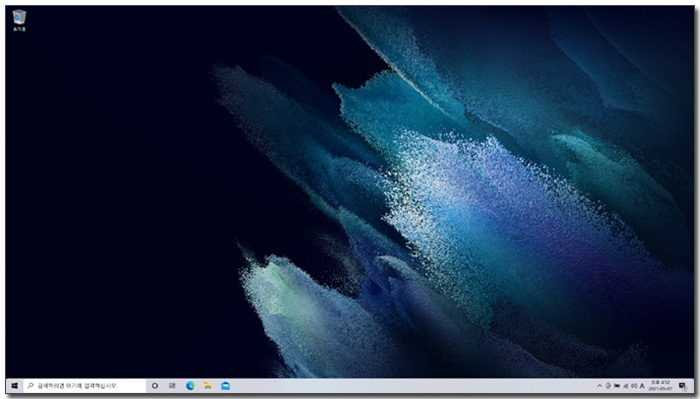
Task: Click an empty area of desktop wallpaper
Action: click(112, 179)
